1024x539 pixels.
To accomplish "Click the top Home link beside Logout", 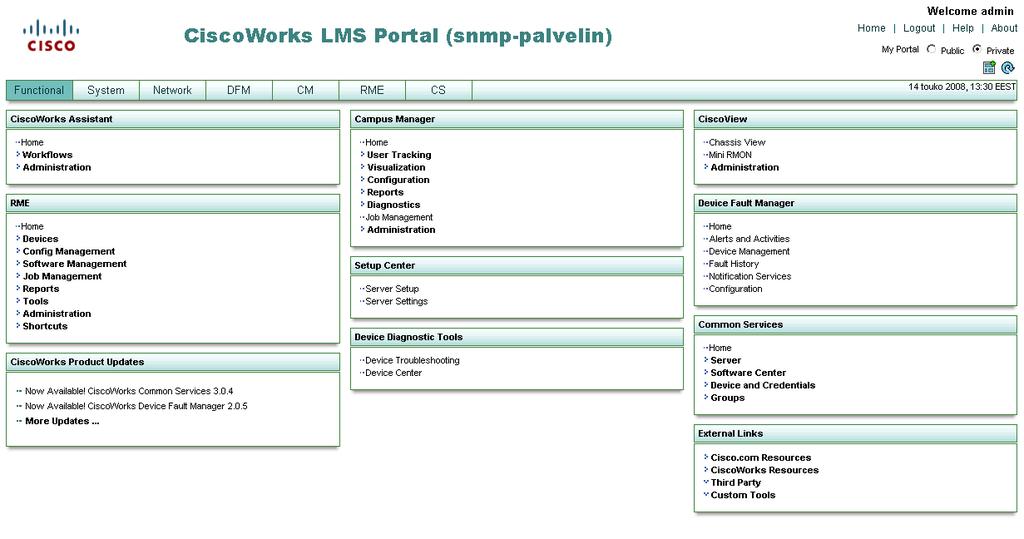I will coord(871,28).
